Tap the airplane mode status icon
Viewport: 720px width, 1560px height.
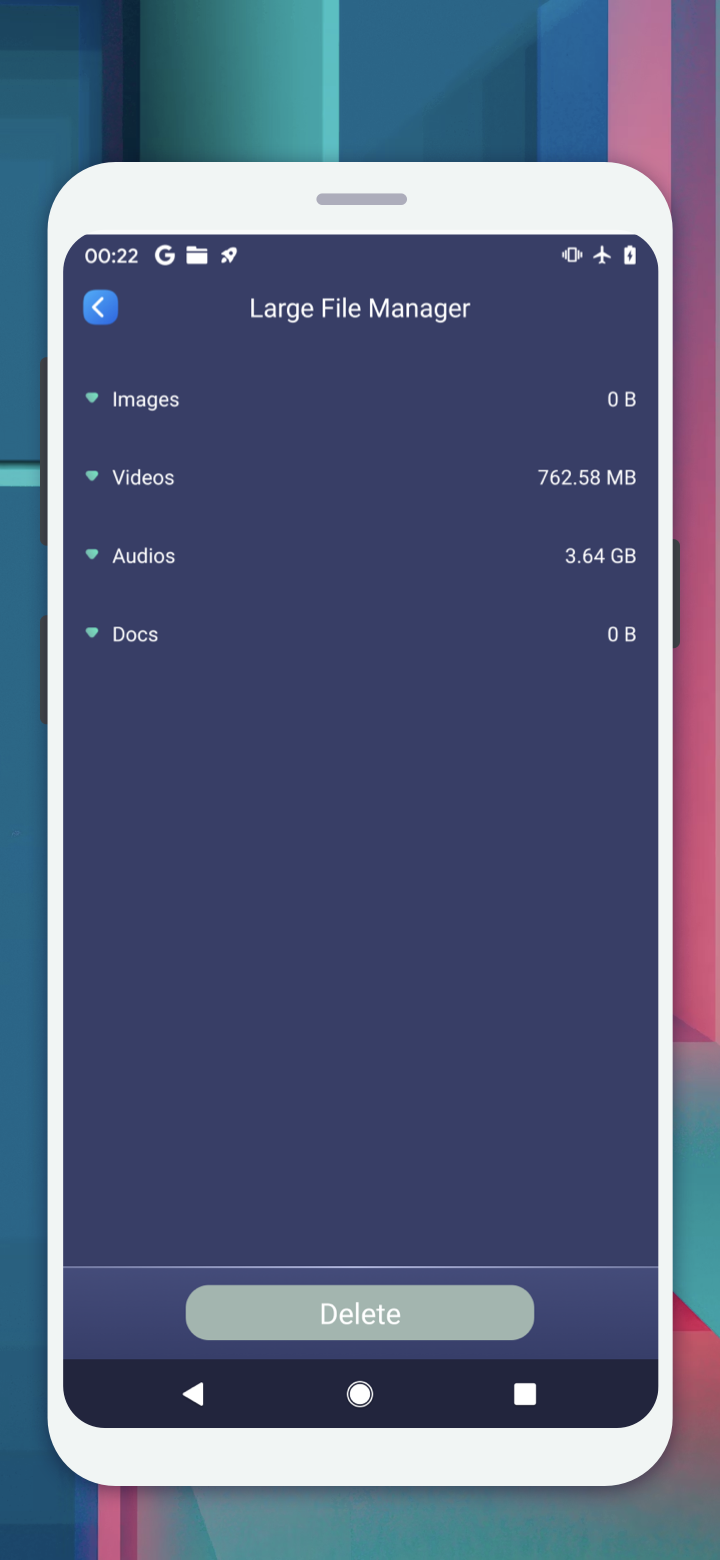pyautogui.click(x=602, y=256)
